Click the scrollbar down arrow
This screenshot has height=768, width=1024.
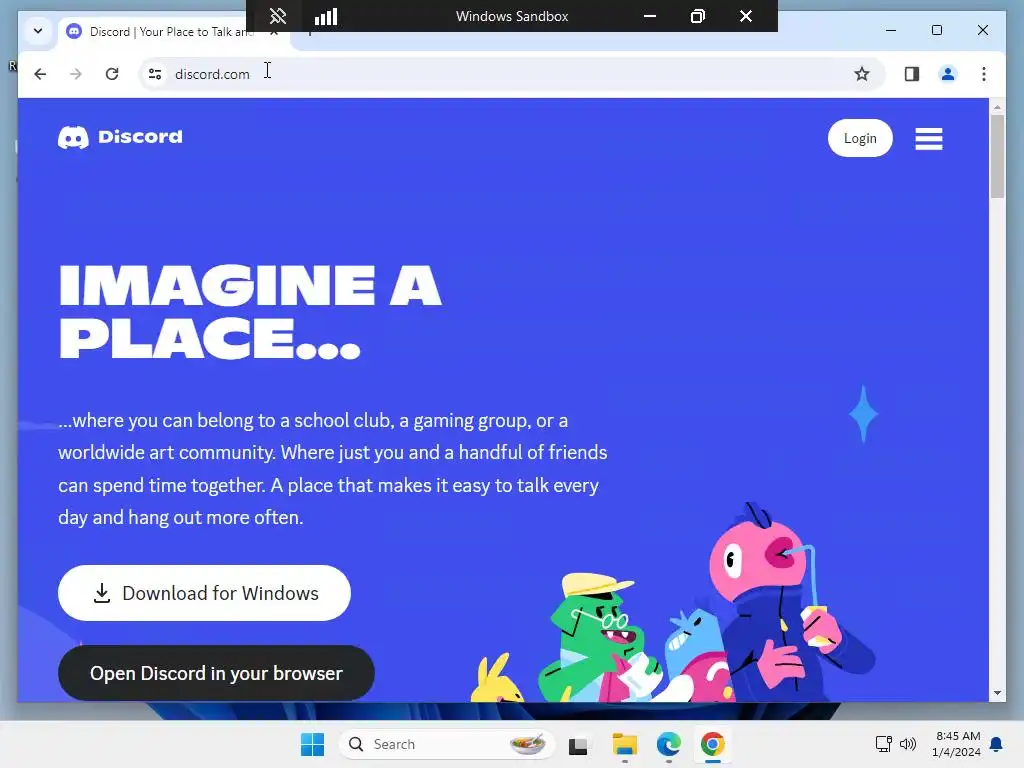tap(997, 693)
